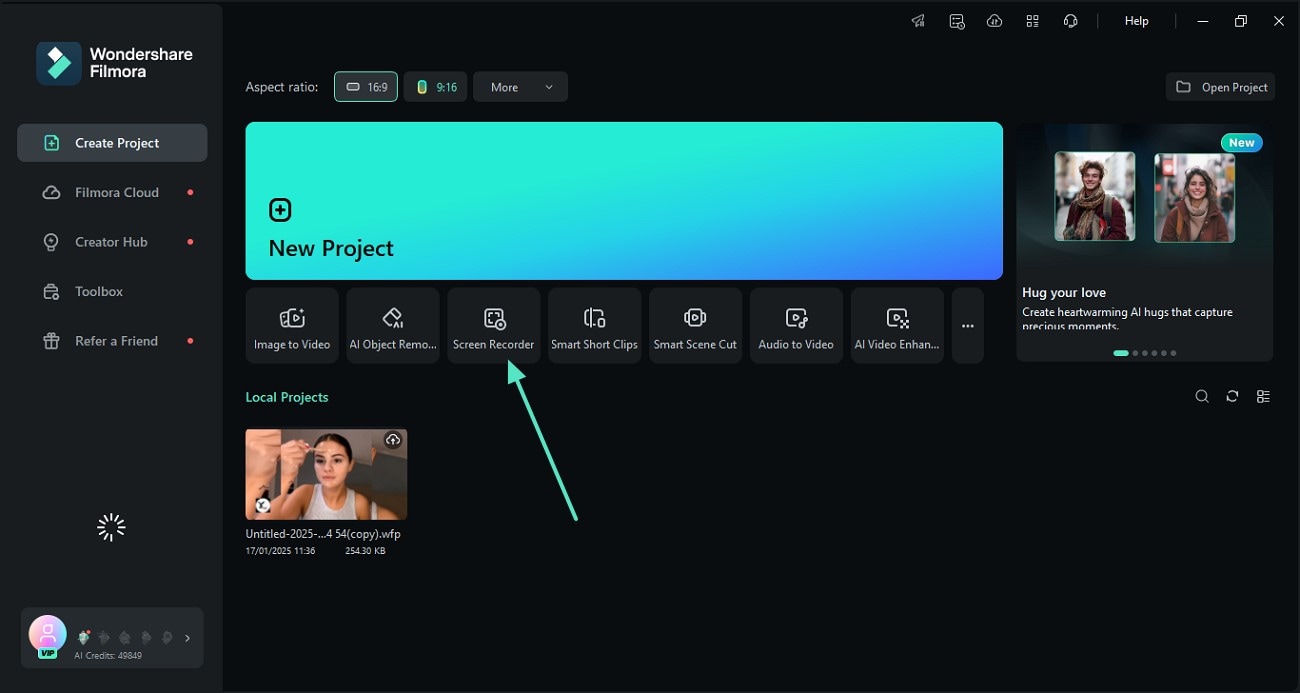The height and width of the screenshot is (693, 1300).
Task: Click the Wondershare Filmora logo
Action: coord(114,63)
